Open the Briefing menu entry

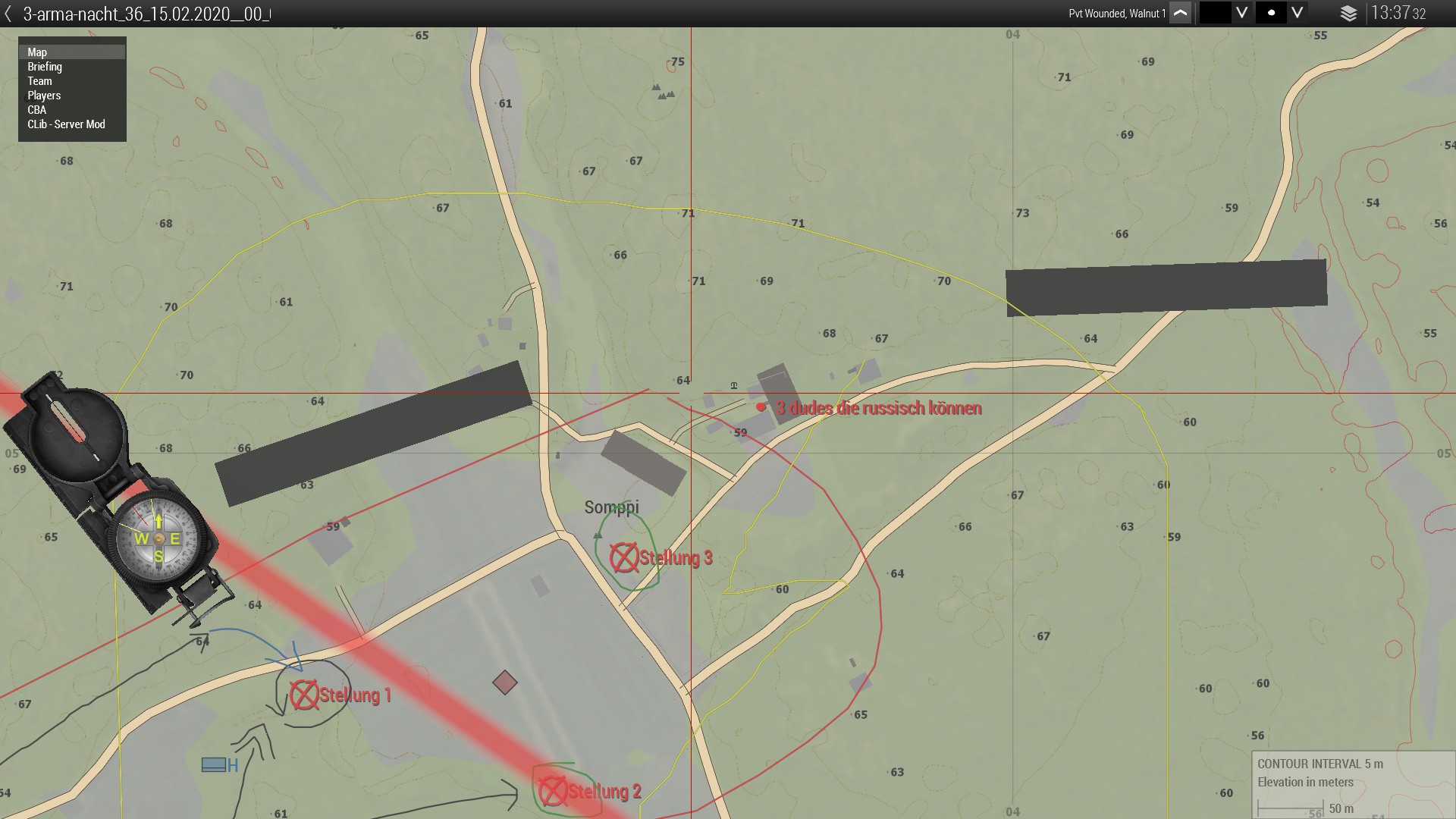[x=45, y=67]
